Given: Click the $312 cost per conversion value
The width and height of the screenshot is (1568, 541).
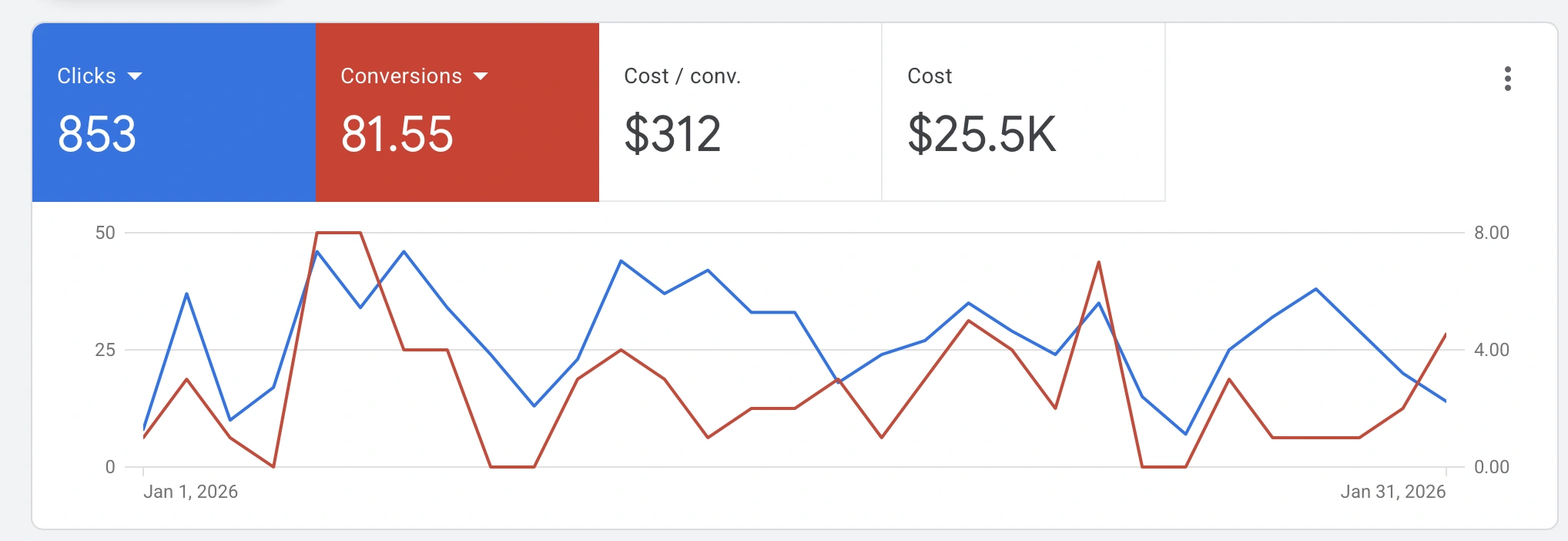Looking at the screenshot, I should pyautogui.click(x=672, y=134).
